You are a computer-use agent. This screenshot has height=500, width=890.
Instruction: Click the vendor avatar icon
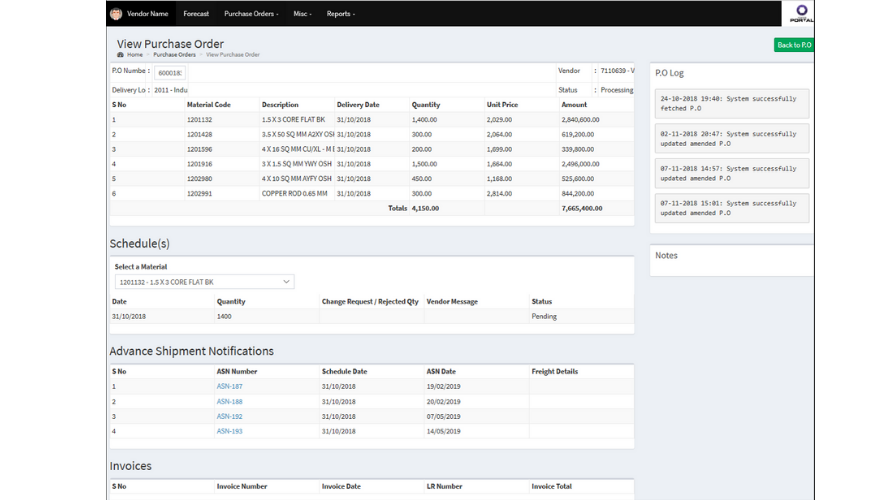click(116, 14)
